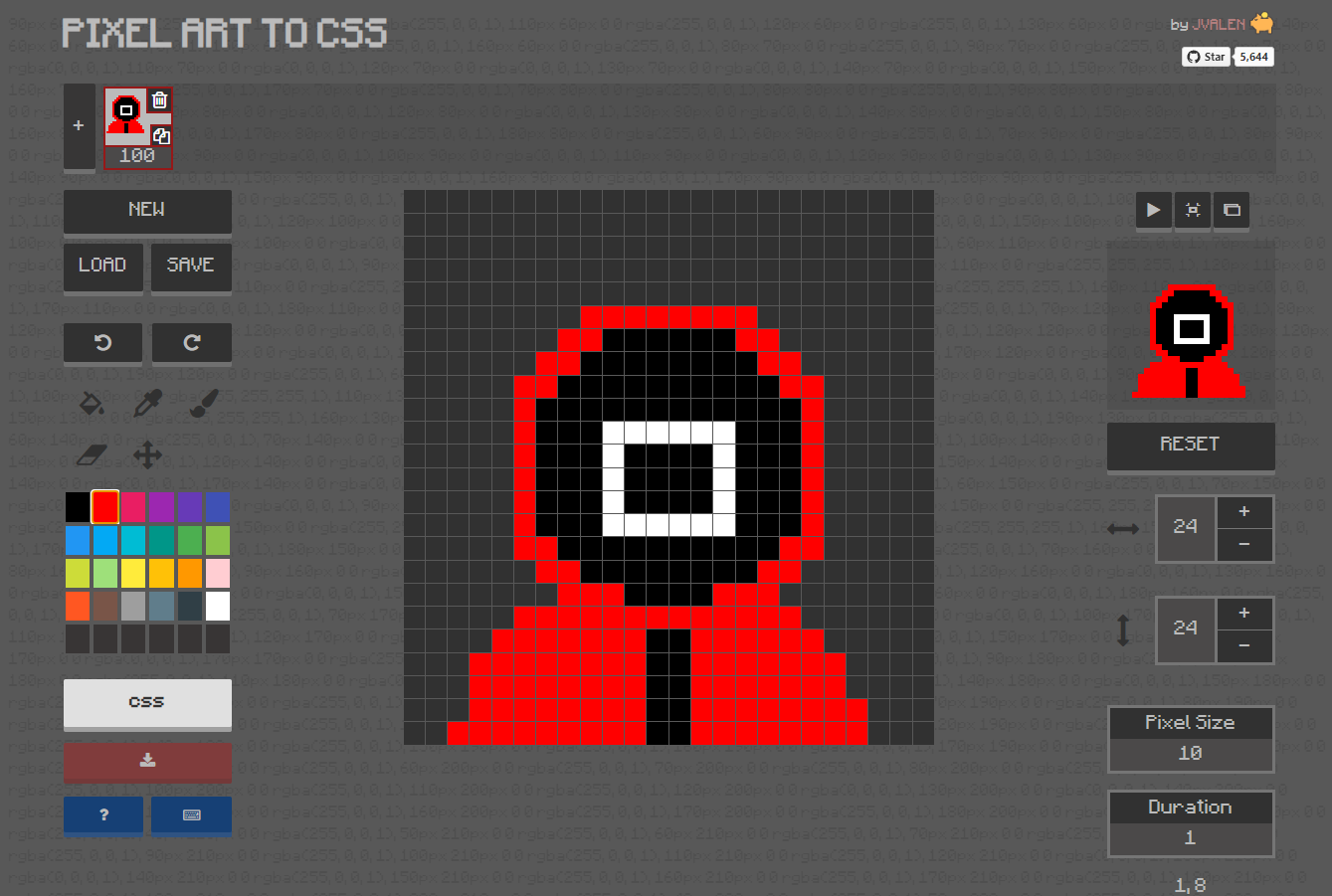Click the NEW project button
The image size is (1332, 896).
pos(147,211)
